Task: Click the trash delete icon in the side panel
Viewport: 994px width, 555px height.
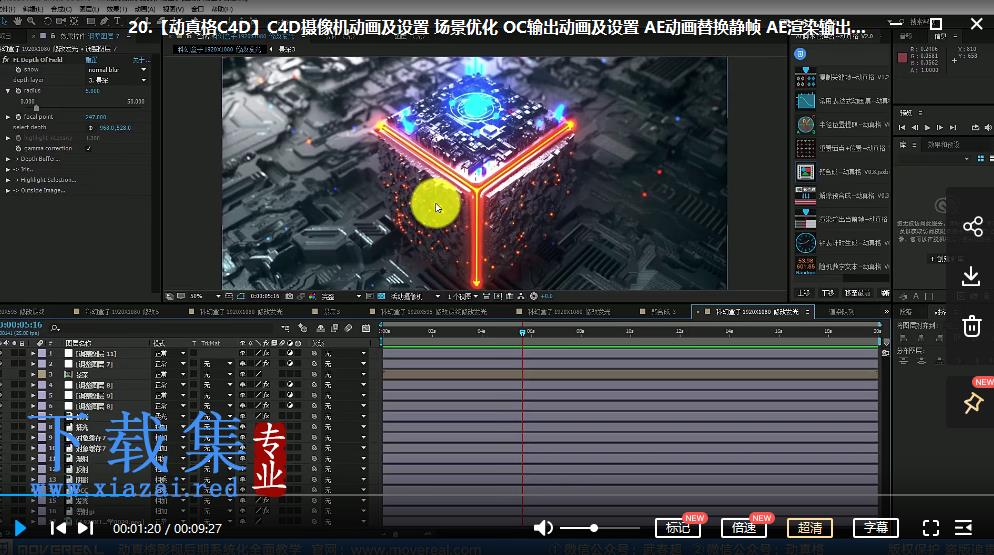Action: (972, 326)
